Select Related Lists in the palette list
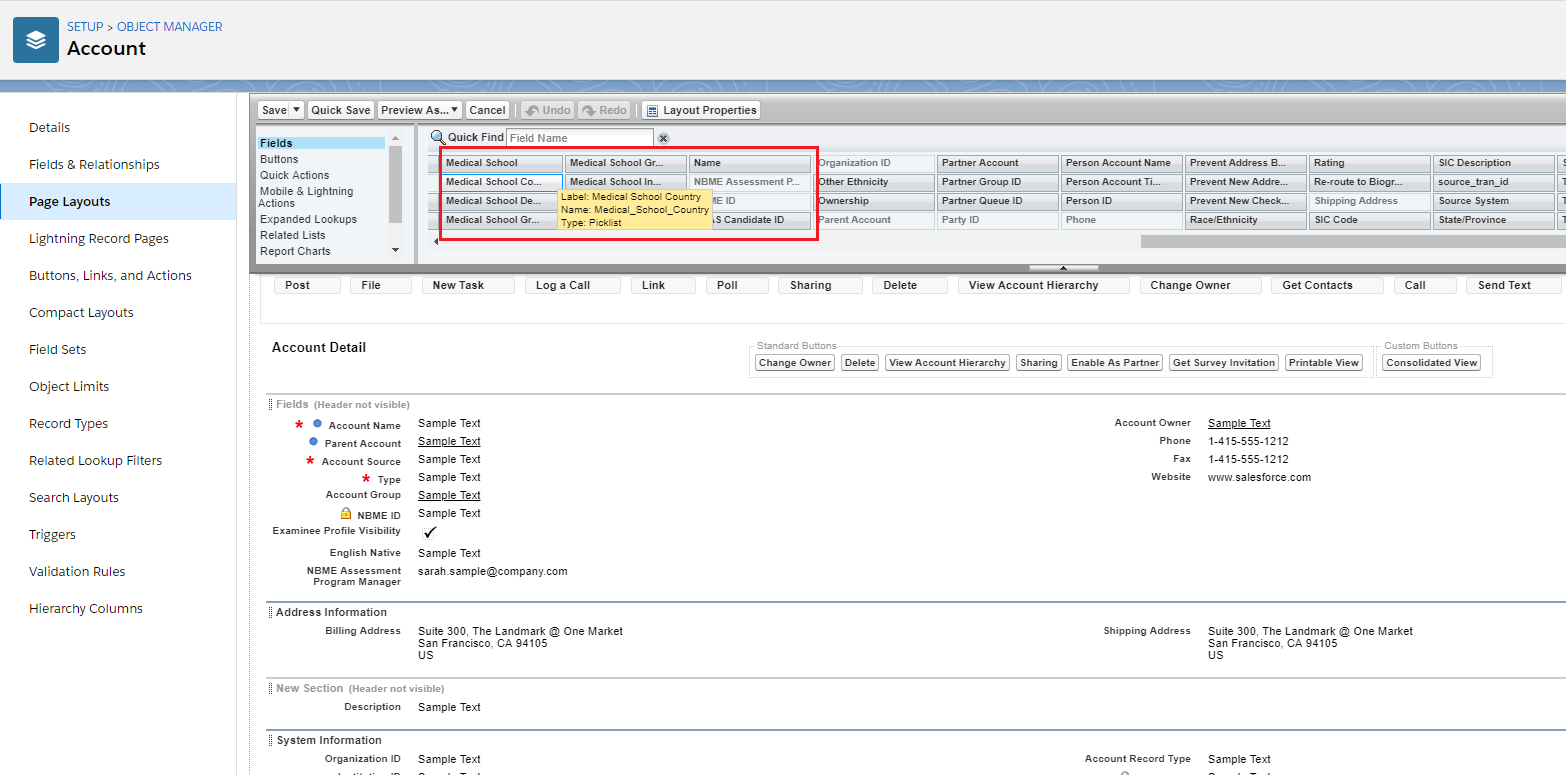Image resolution: width=1566 pixels, height=775 pixels. (294, 235)
